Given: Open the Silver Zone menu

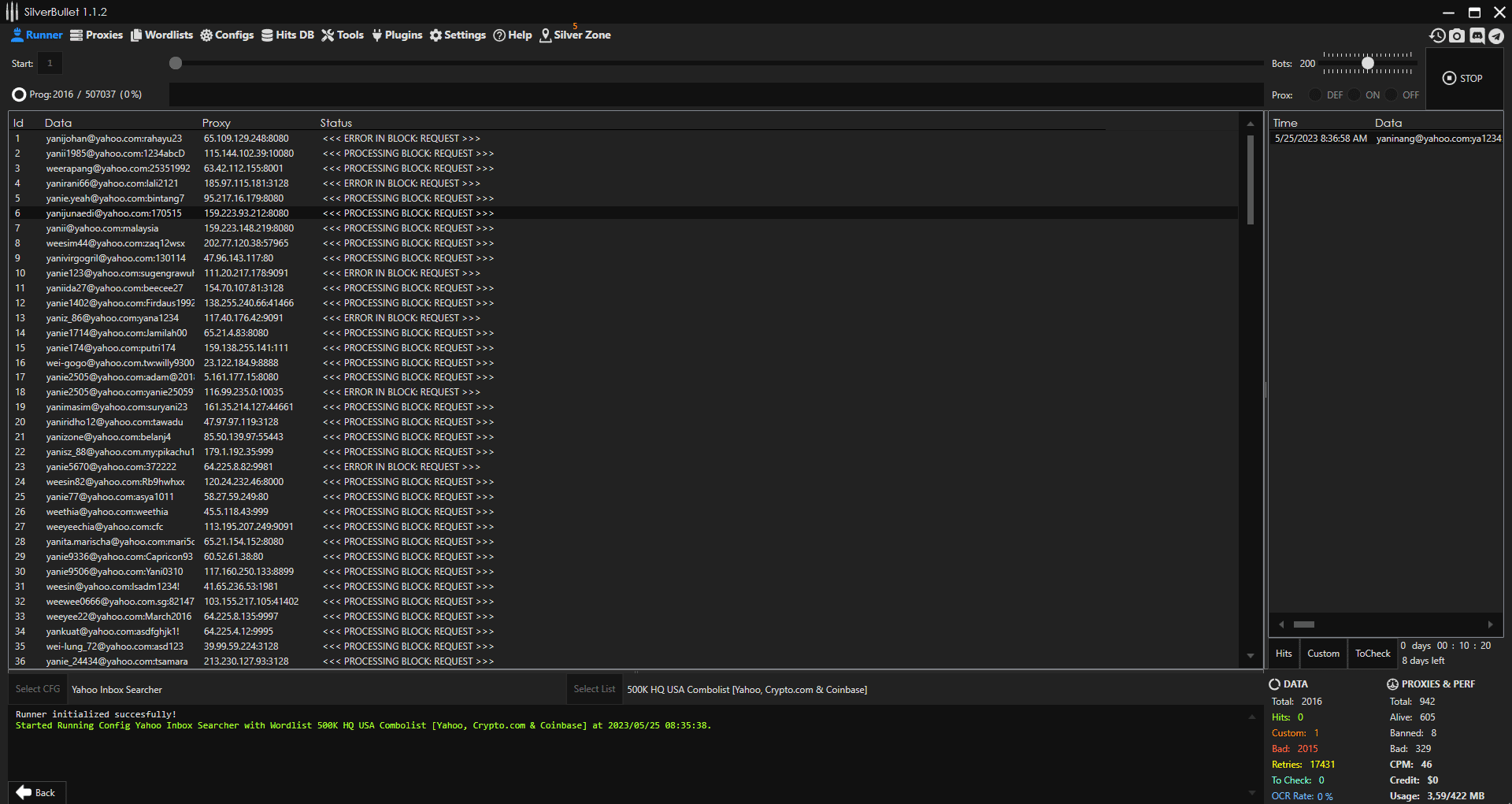Looking at the screenshot, I should pos(575,35).
